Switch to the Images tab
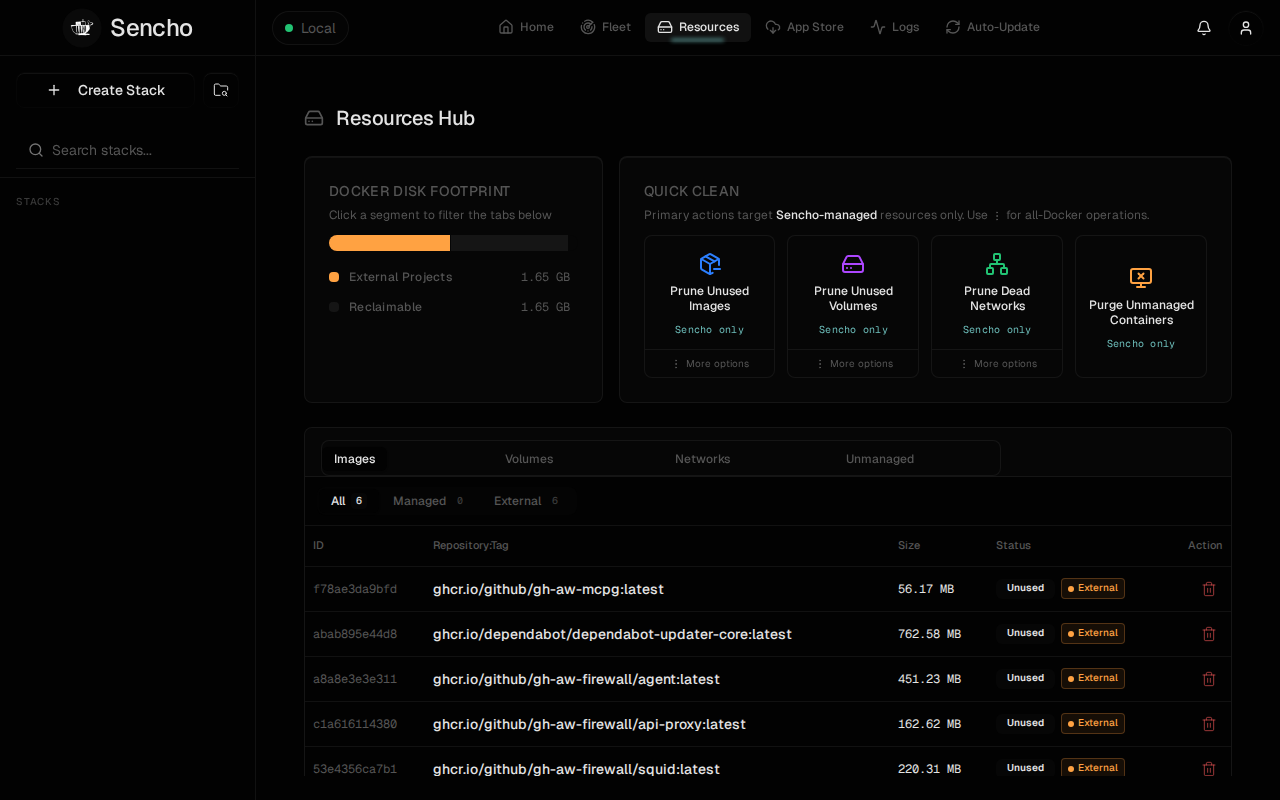Screen dimensions: 1280x800 pos(355,459)
